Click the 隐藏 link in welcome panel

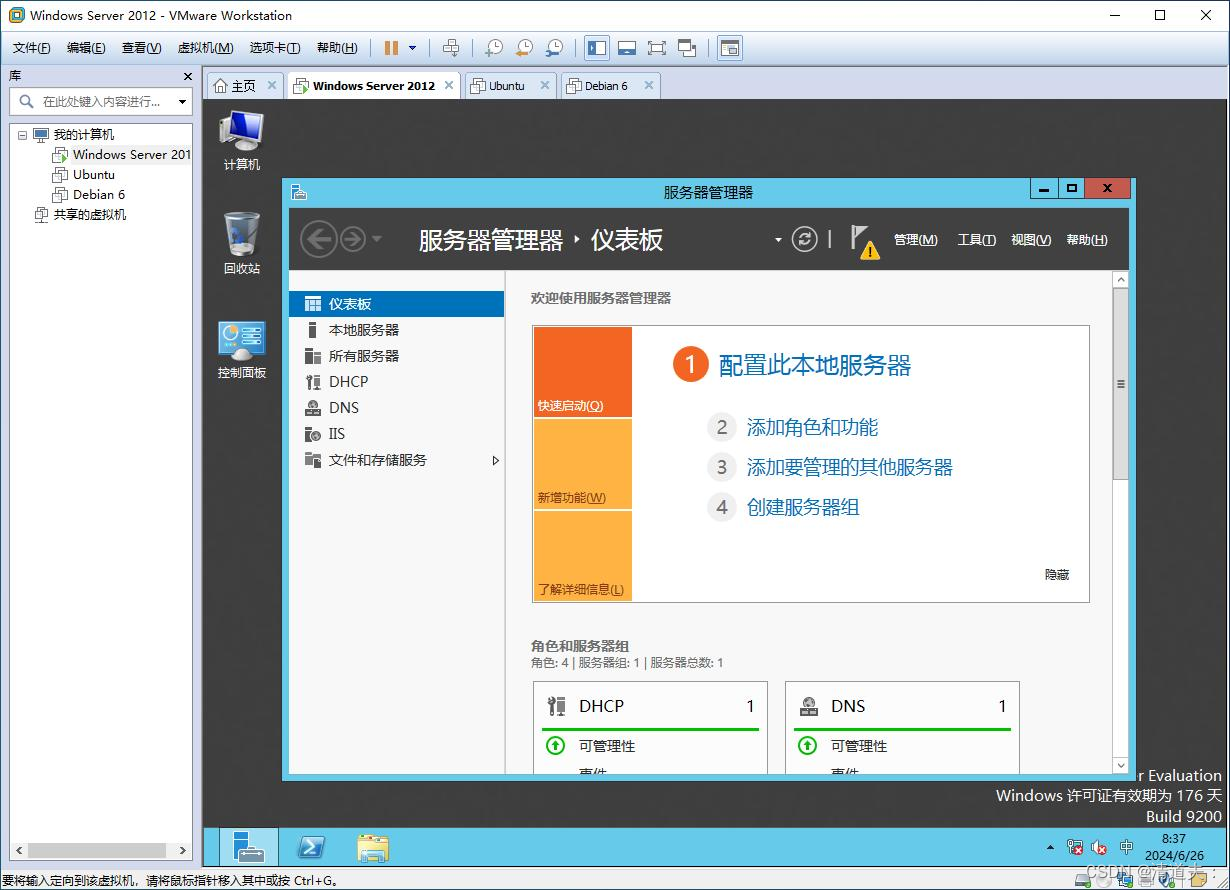tap(1057, 575)
